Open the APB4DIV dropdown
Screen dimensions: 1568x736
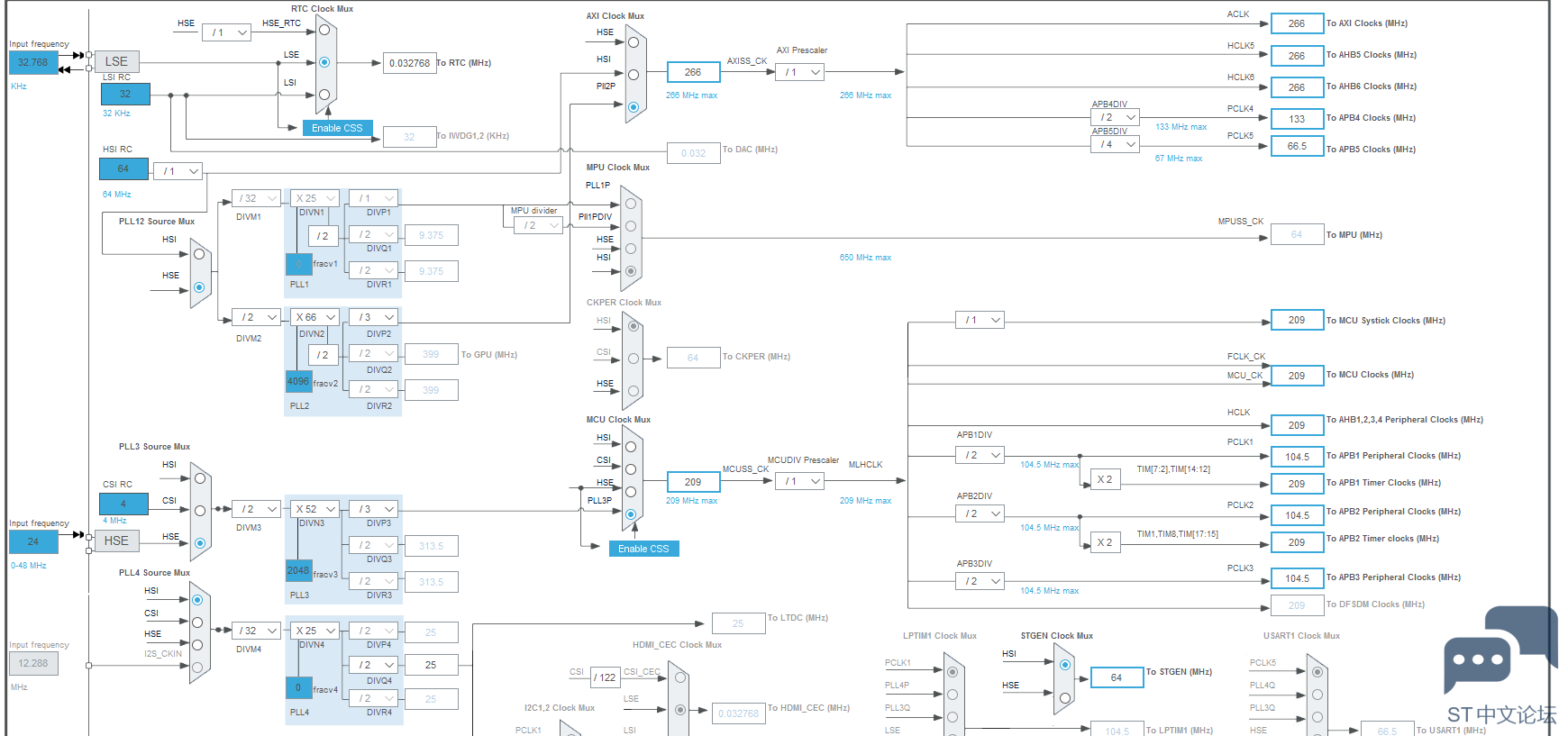pos(1116,117)
